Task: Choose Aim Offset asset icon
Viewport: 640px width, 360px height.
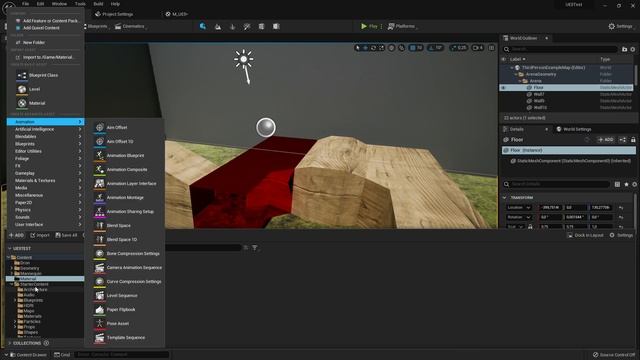Action: (99, 127)
